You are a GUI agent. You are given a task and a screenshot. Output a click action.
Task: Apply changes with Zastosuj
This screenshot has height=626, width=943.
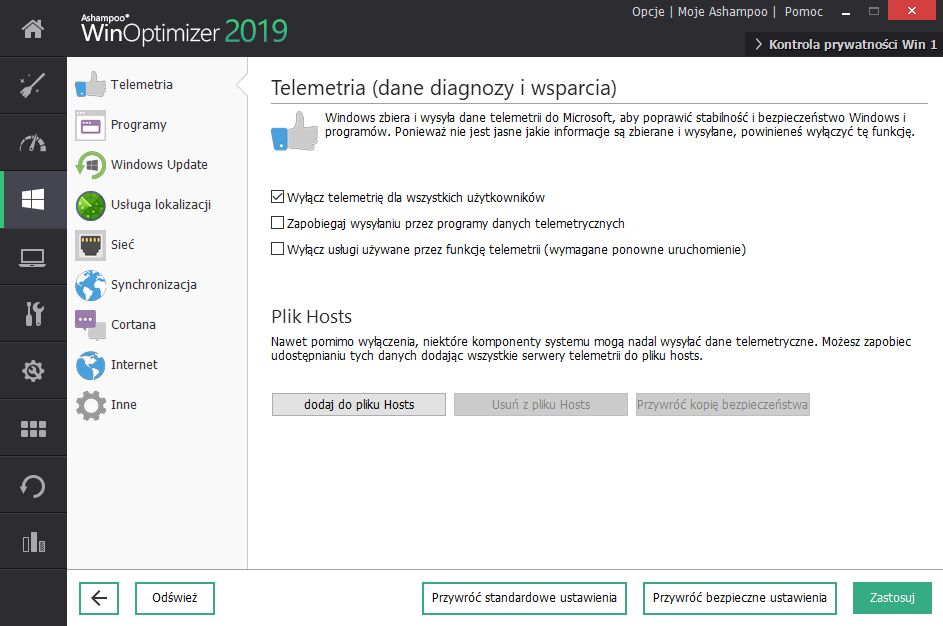click(x=892, y=598)
